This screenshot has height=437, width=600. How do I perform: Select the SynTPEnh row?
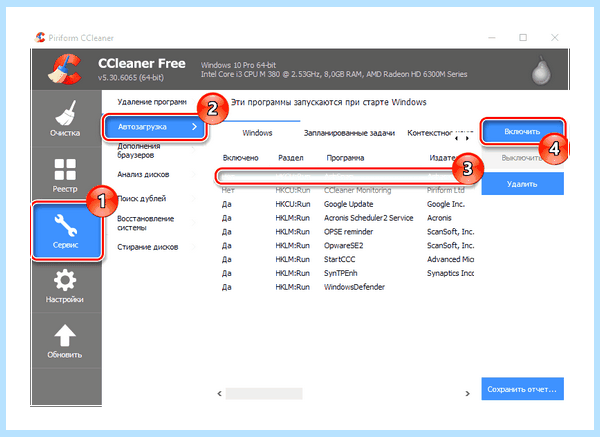point(347,273)
